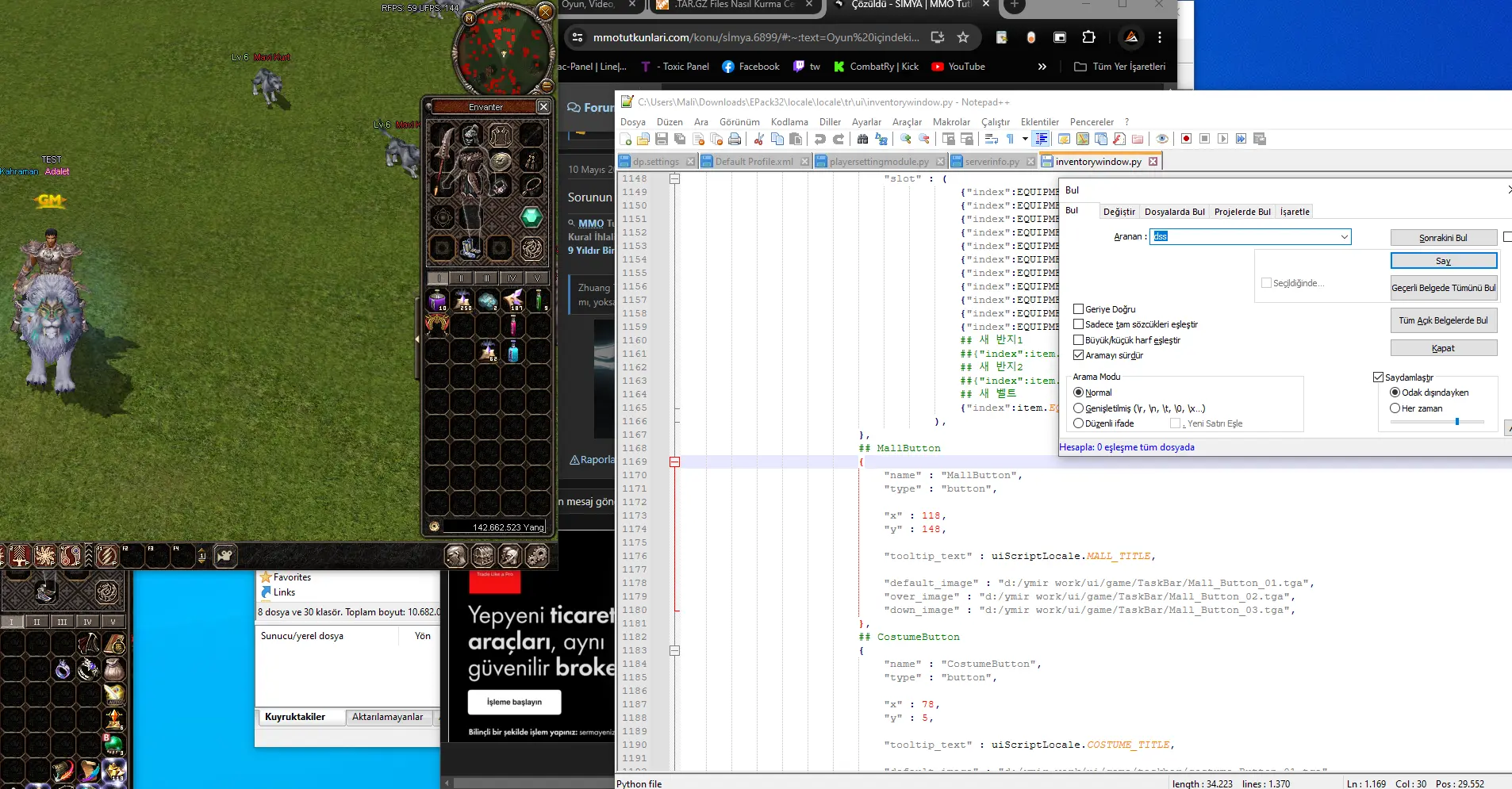
Task: Click Redo arrow in Notepad++ toolbar
Action: tap(839, 139)
